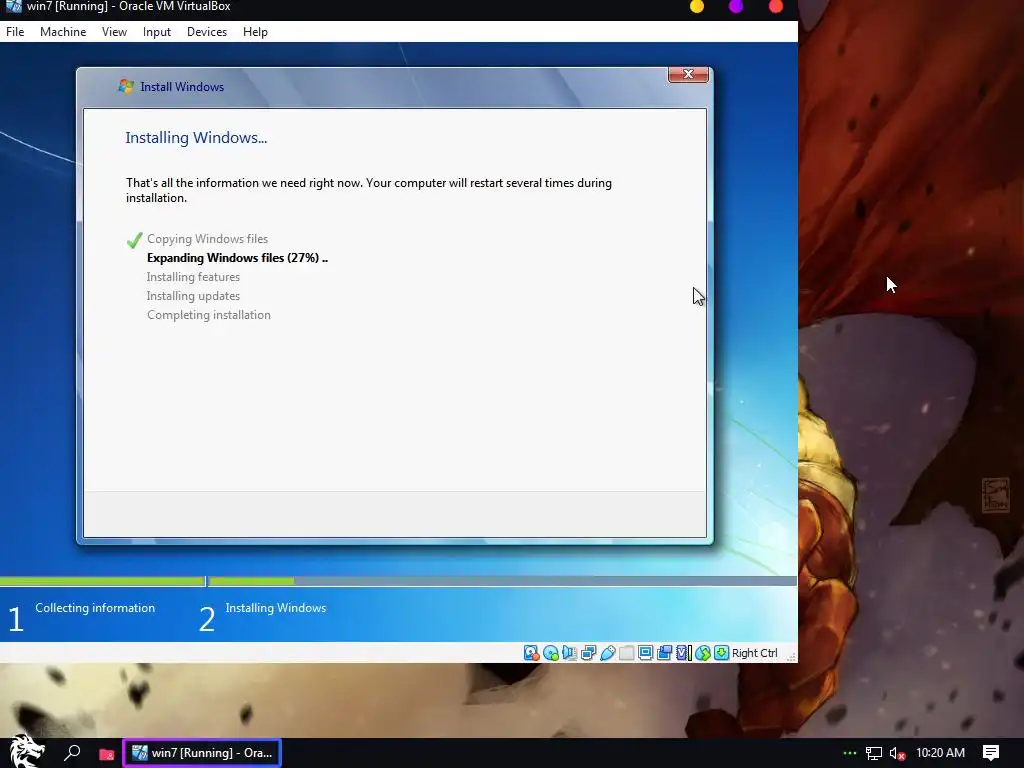Image resolution: width=1024 pixels, height=768 pixels.
Task: Click the keyboard capture green arrow icon
Action: 722,652
